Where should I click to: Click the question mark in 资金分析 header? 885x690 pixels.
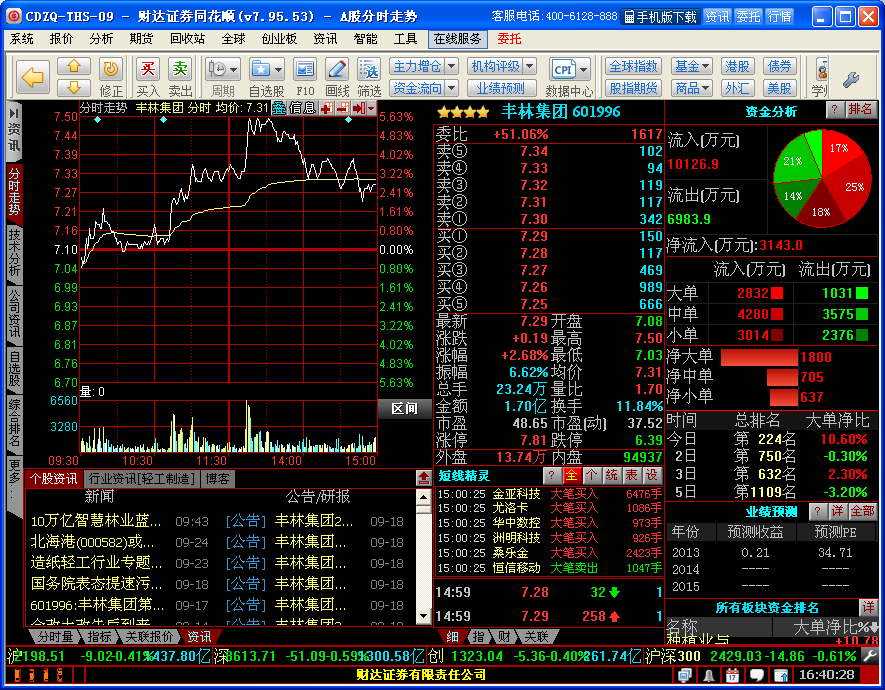point(834,109)
